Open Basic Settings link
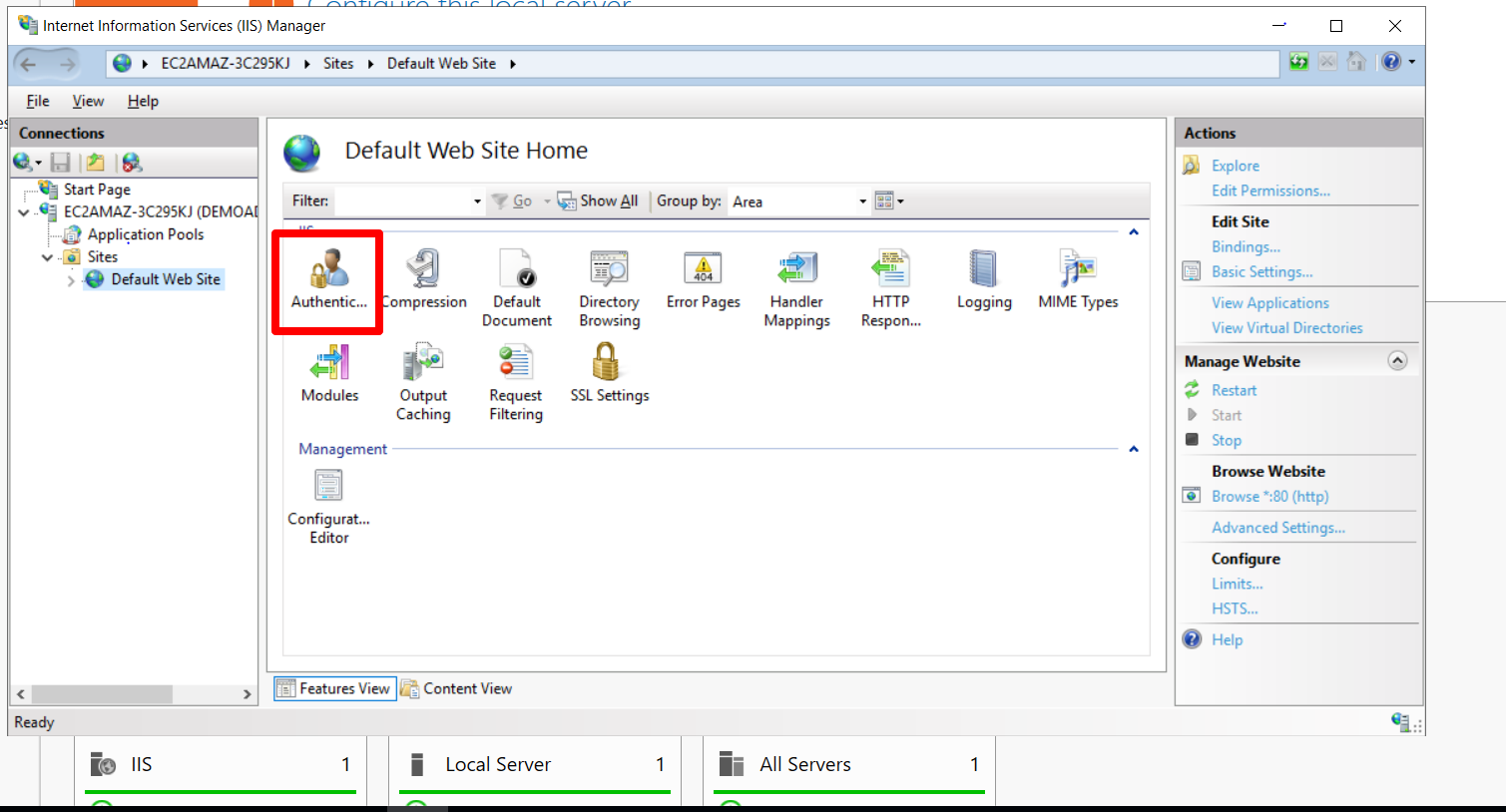This screenshot has width=1506, height=812. tap(1261, 271)
